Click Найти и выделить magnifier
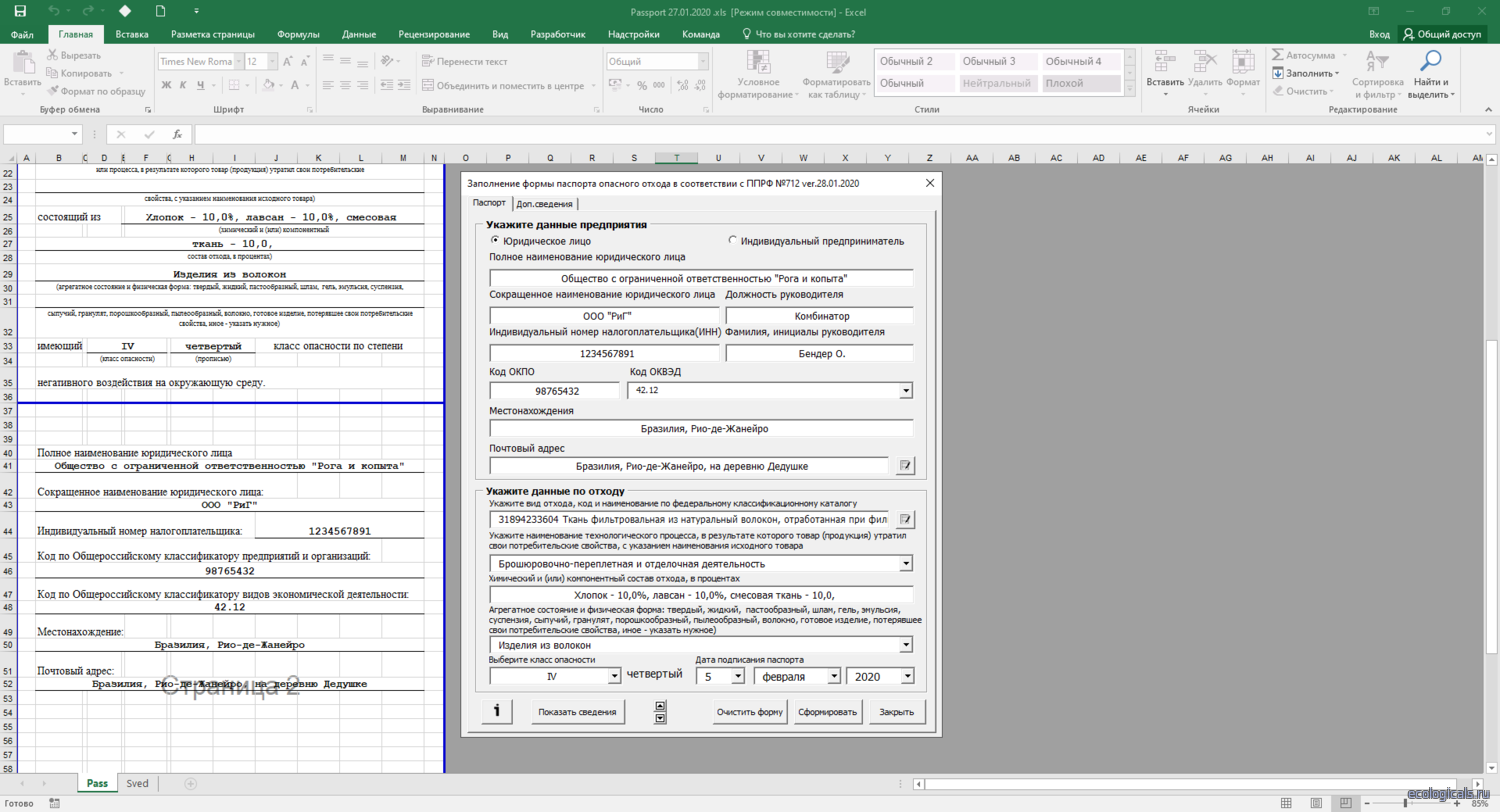1500x812 pixels. [1431, 62]
